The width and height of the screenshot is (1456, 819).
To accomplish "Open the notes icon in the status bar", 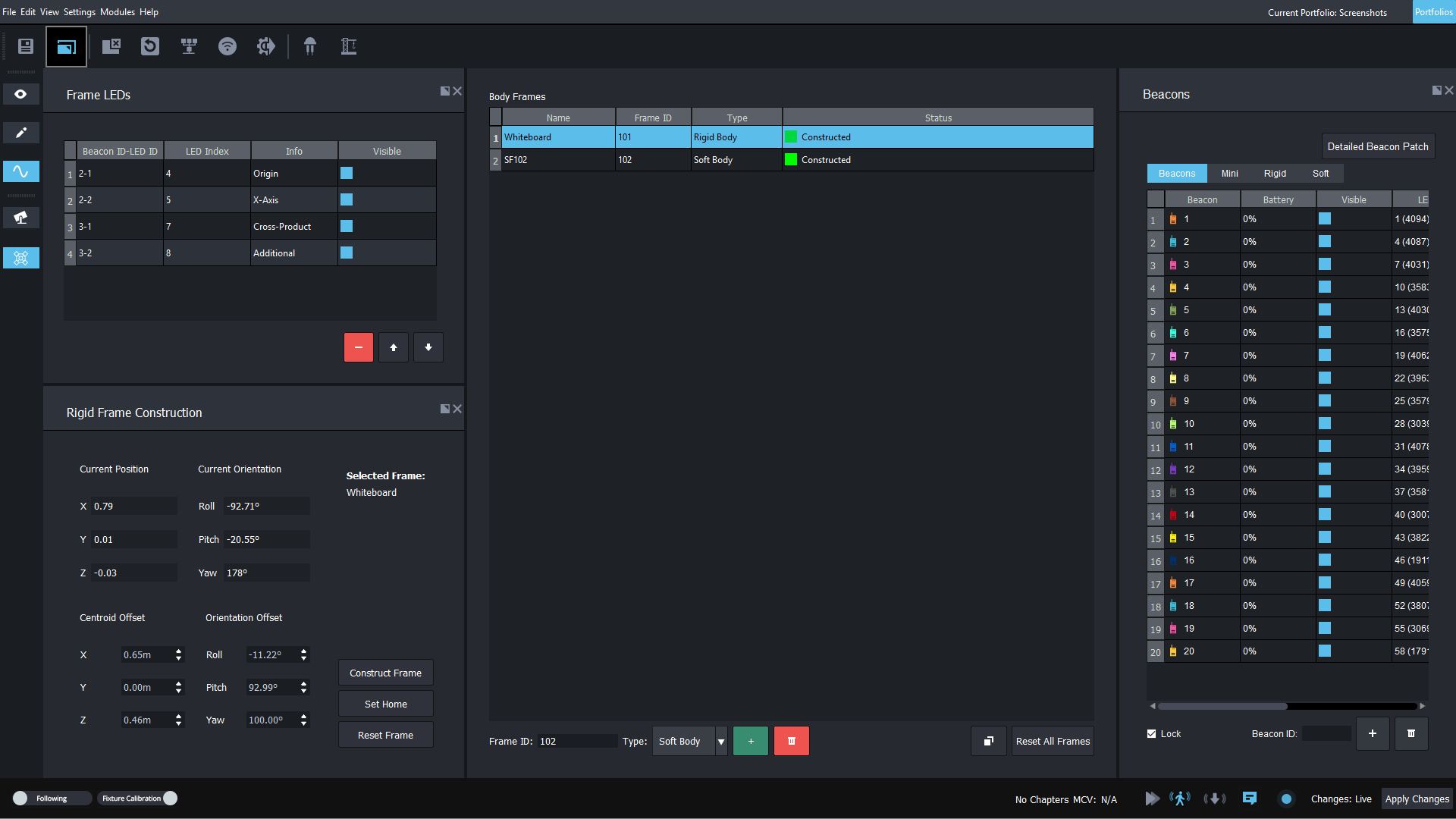I will click(1249, 798).
